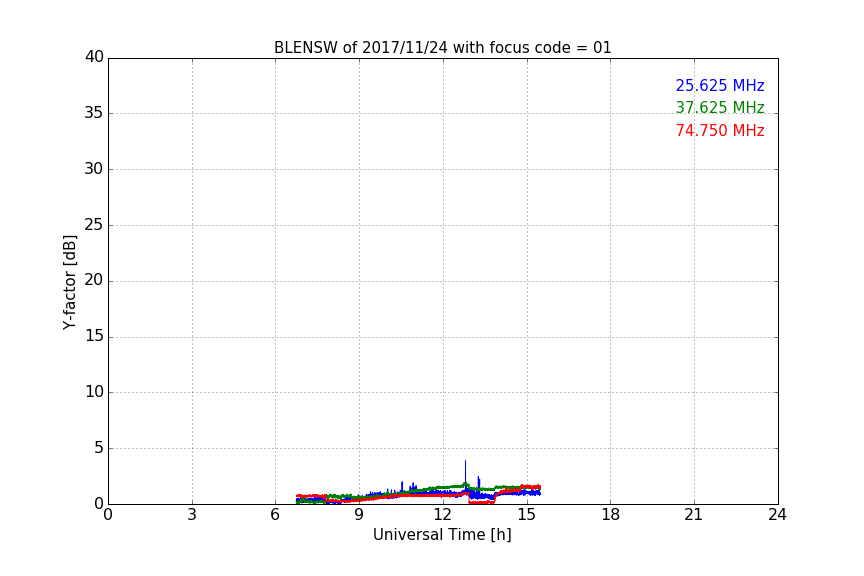Click the x-axis tick label 18
Image resolution: width=864 pixels, height=576 pixels.
click(611, 515)
